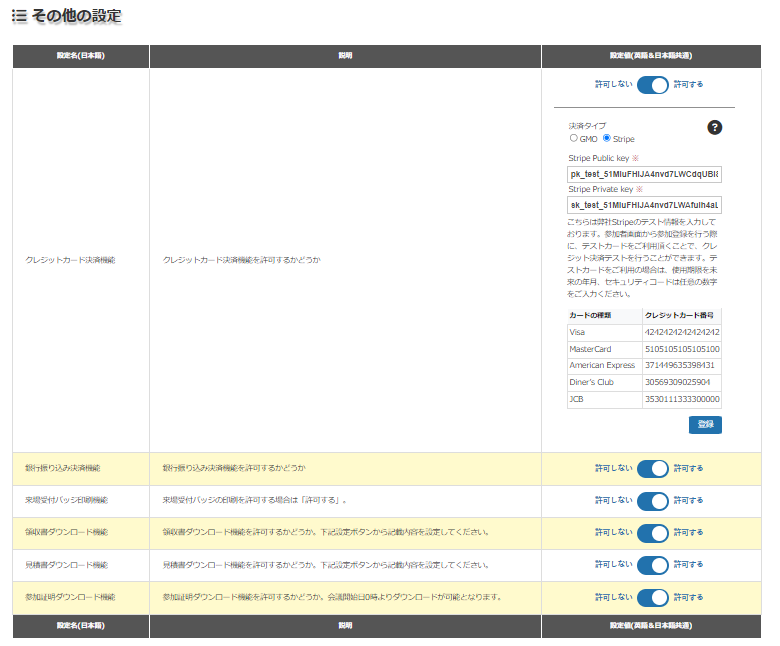Toggle the 領収書ダウンロード機能 switch

[x=652, y=533]
